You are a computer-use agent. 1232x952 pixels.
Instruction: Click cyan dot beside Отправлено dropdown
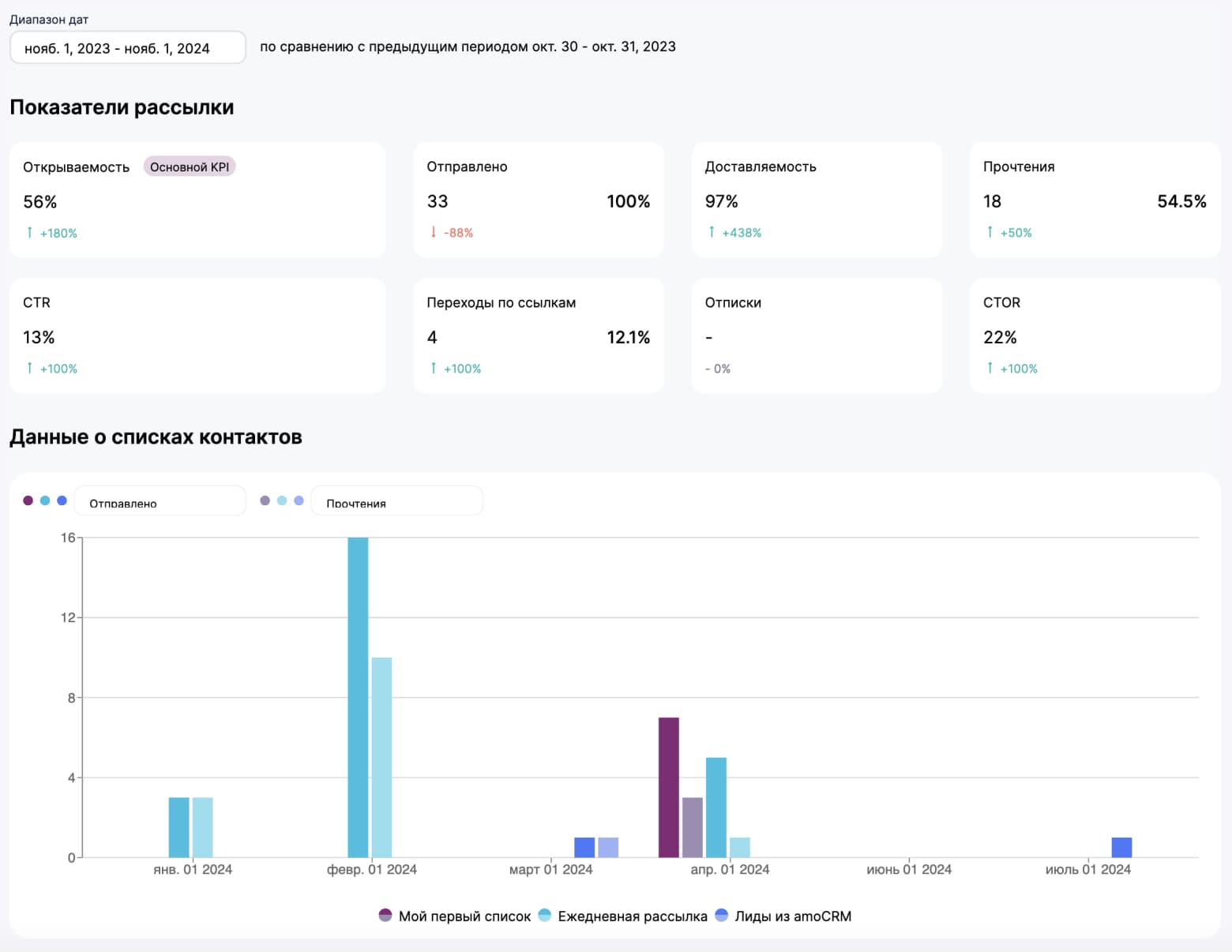click(45, 500)
